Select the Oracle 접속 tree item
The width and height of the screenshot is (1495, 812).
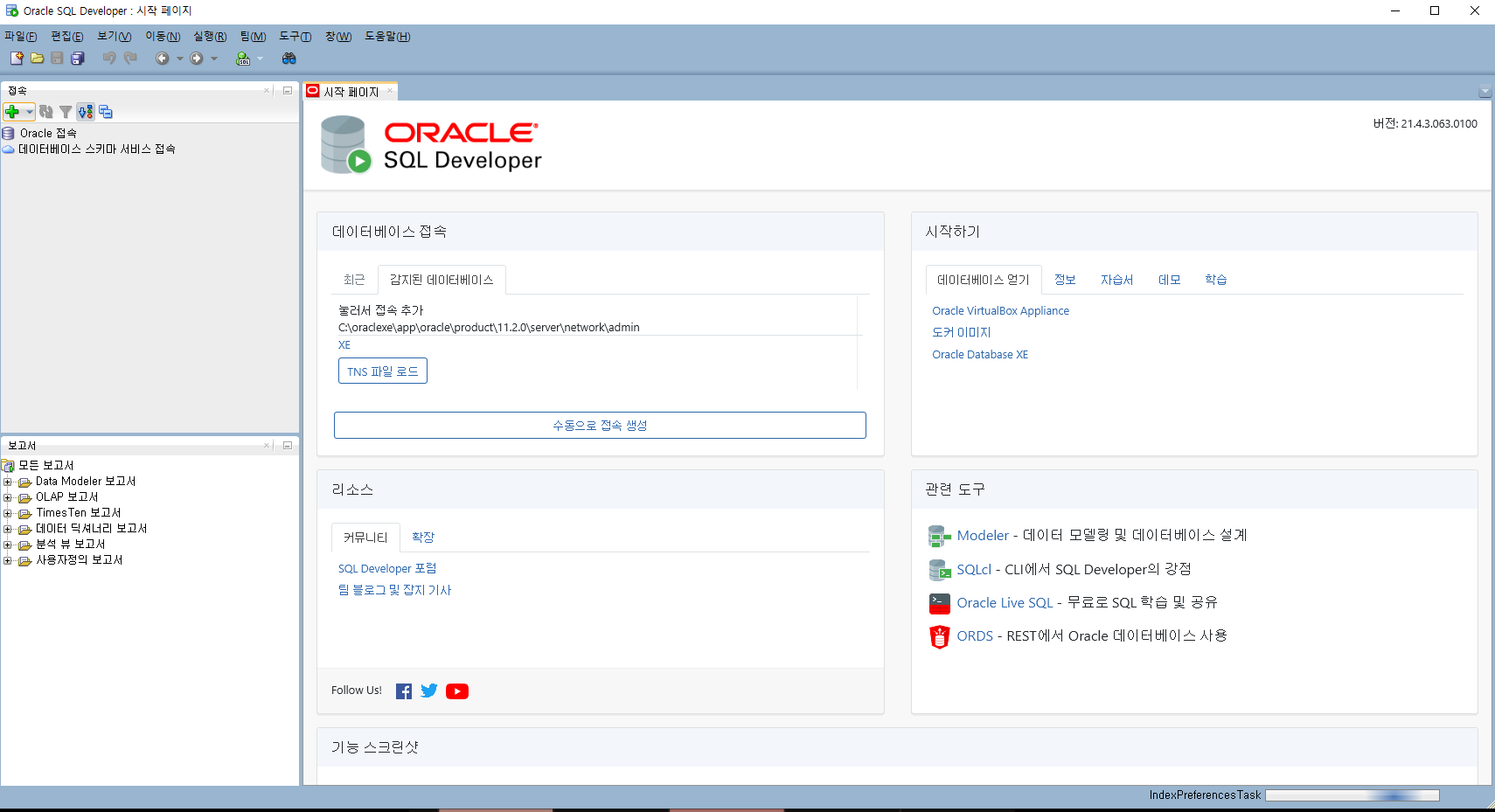[48, 134]
